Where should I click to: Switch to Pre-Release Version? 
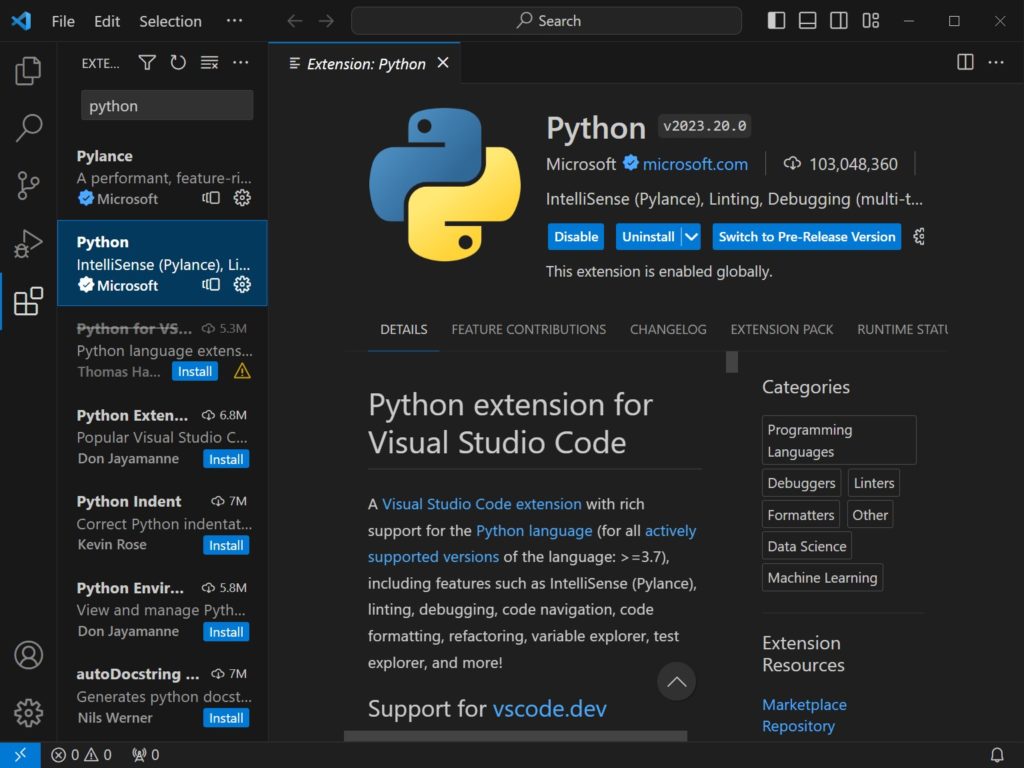[x=807, y=236]
